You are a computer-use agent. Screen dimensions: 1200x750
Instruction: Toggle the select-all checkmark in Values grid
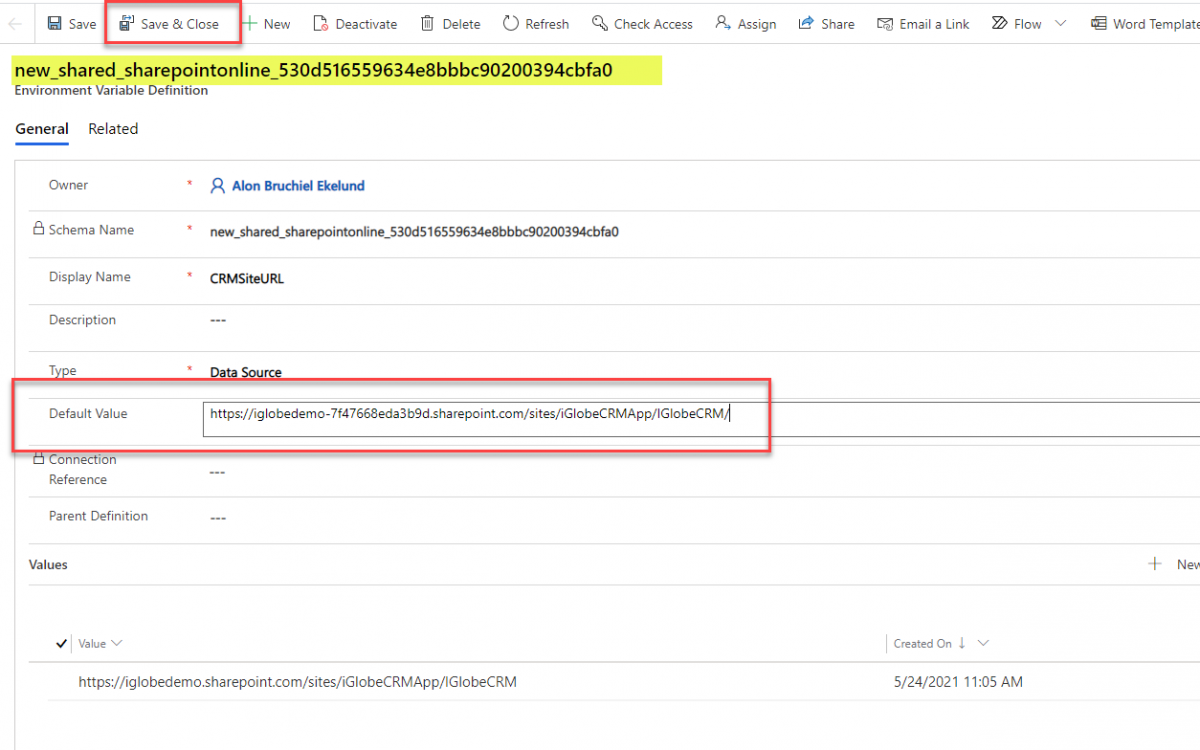click(x=63, y=644)
